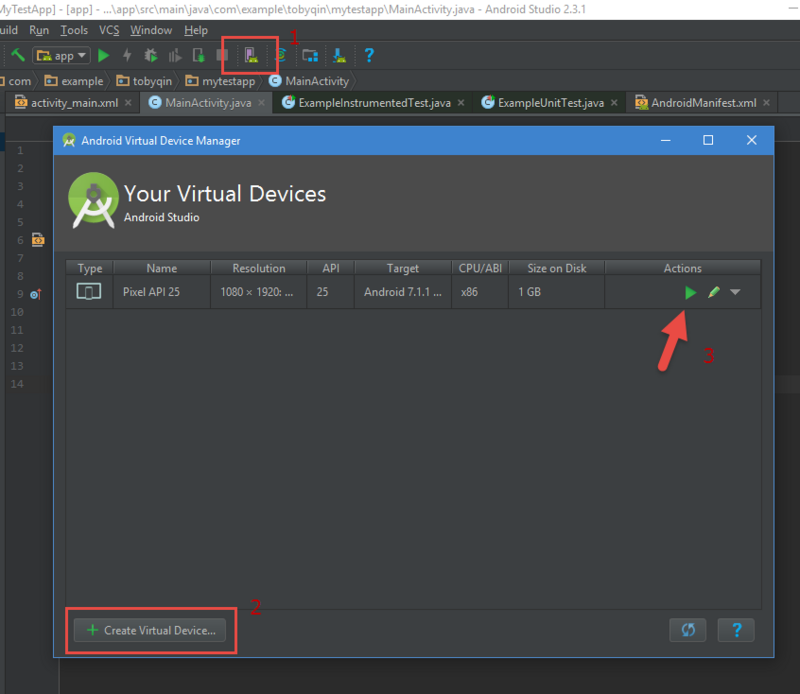The image size is (800, 694).
Task: Click the CPU/ABI column header
Action: 480,268
